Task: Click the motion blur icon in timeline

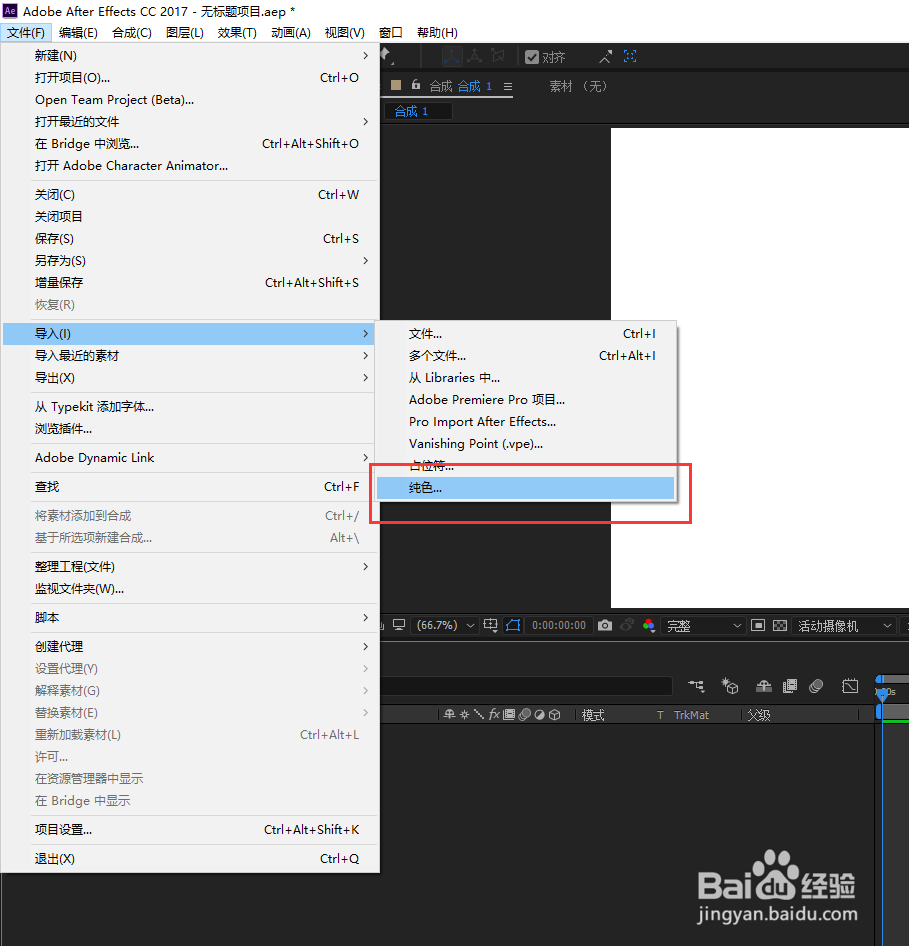Action: (x=816, y=686)
